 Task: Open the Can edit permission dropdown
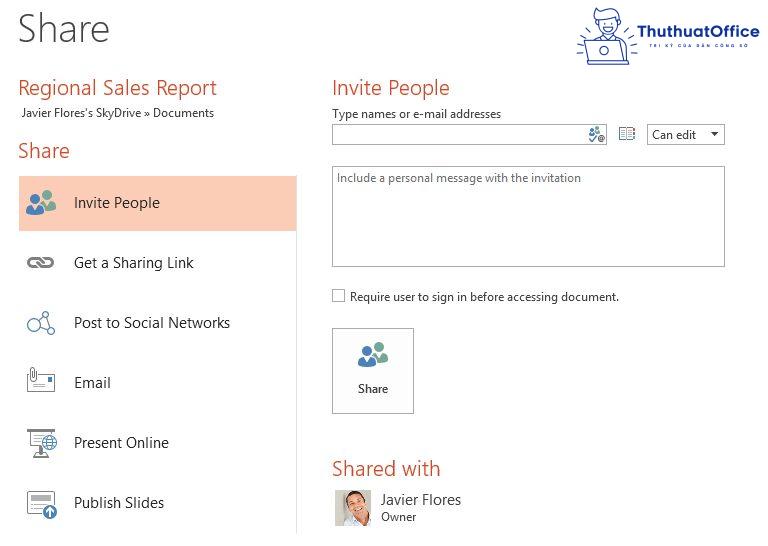click(x=686, y=134)
